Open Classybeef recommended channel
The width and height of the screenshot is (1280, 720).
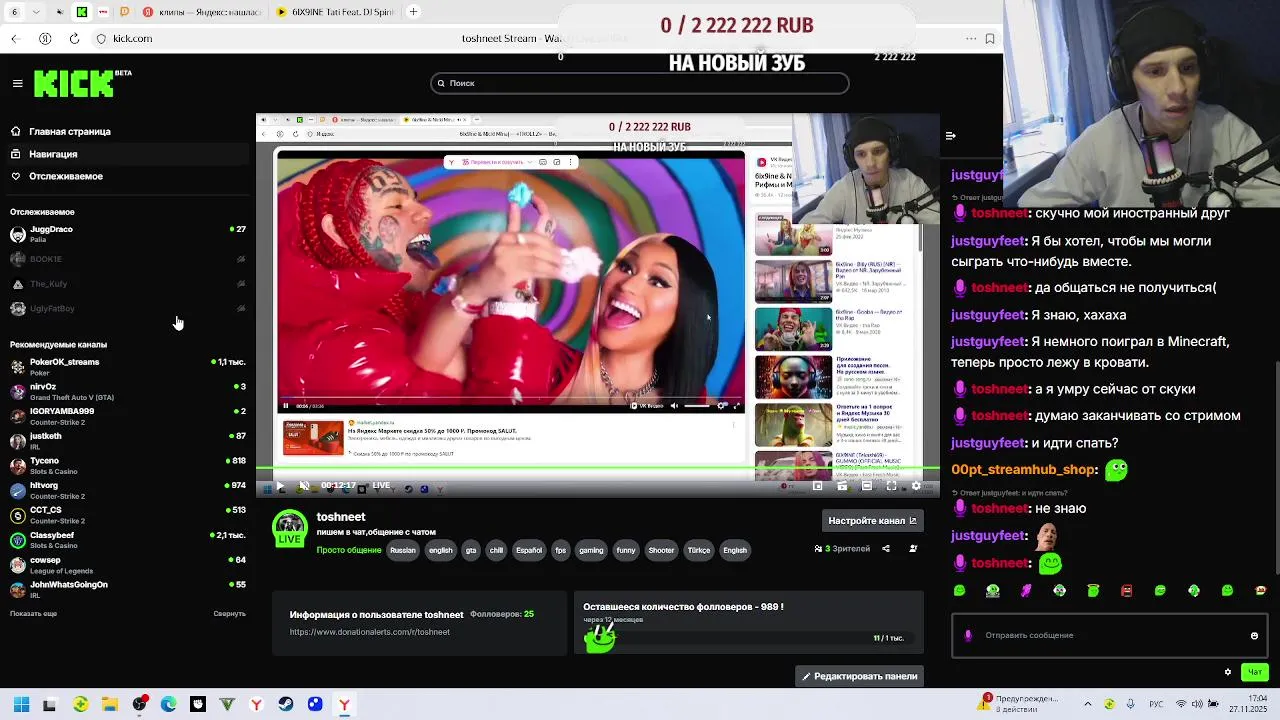coord(127,539)
